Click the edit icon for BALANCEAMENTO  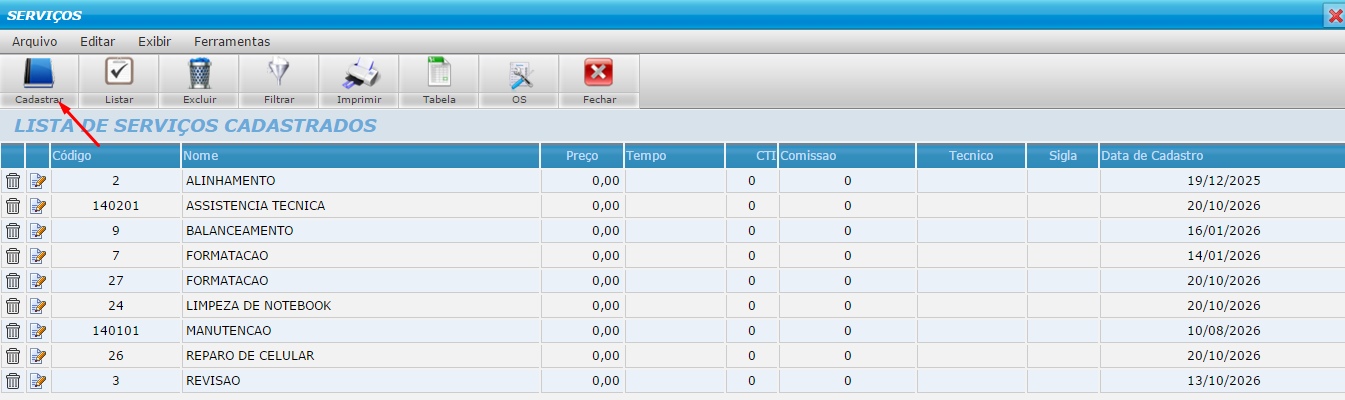coord(38,231)
